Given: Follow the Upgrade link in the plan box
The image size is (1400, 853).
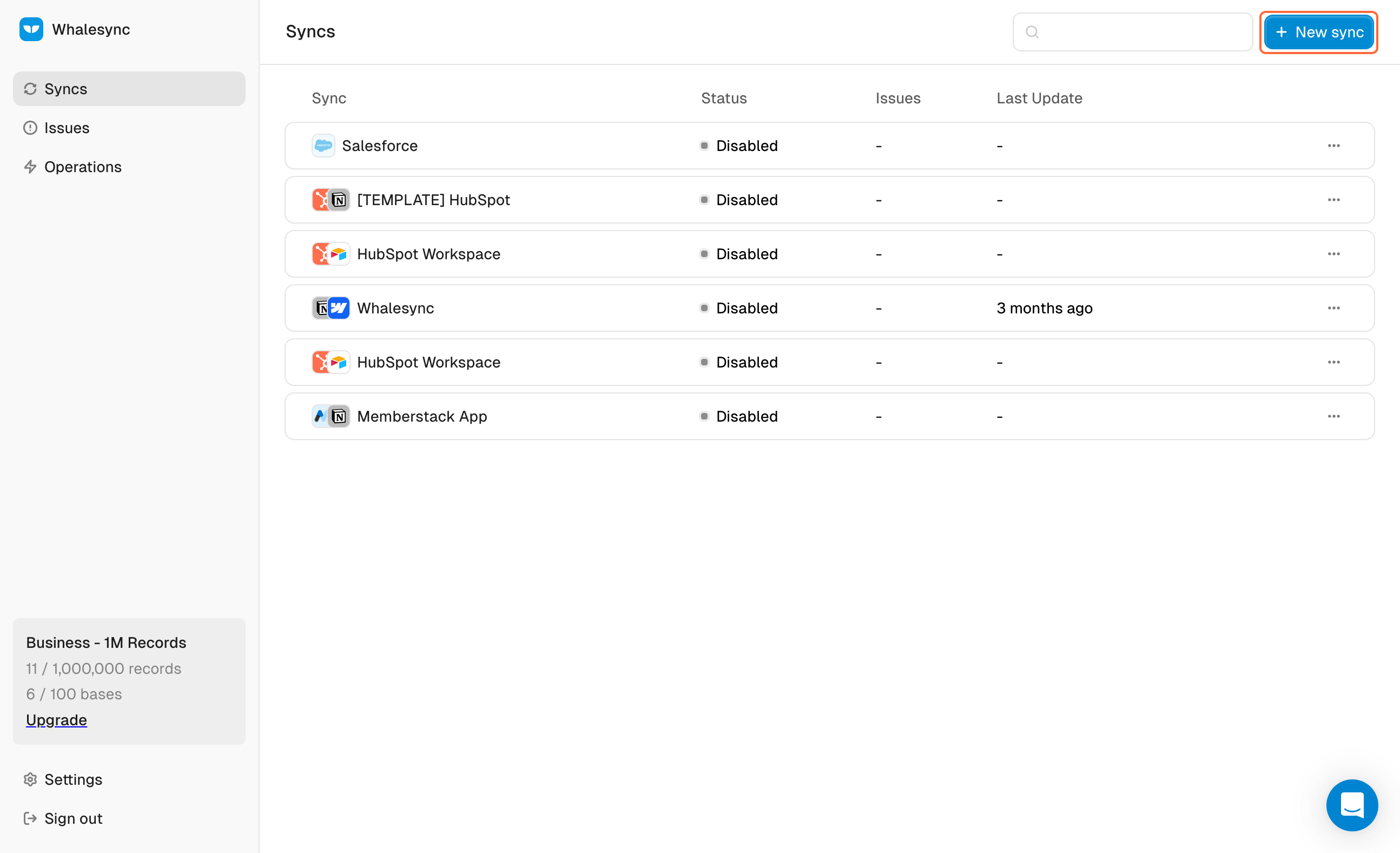Looking at the screenshot, I should (x=56, y=720).
